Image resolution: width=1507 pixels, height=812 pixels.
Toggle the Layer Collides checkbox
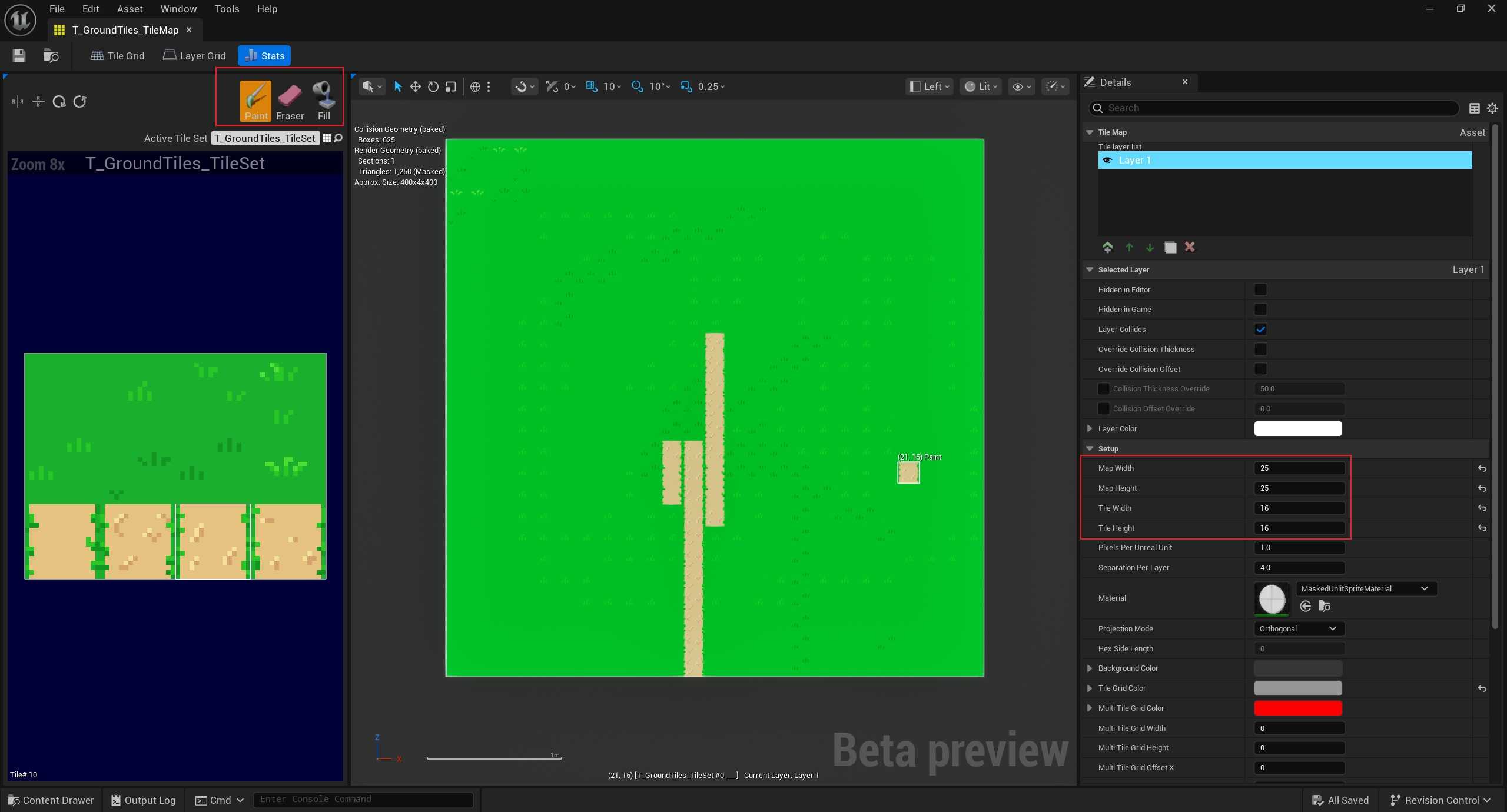click(1260, 330)
